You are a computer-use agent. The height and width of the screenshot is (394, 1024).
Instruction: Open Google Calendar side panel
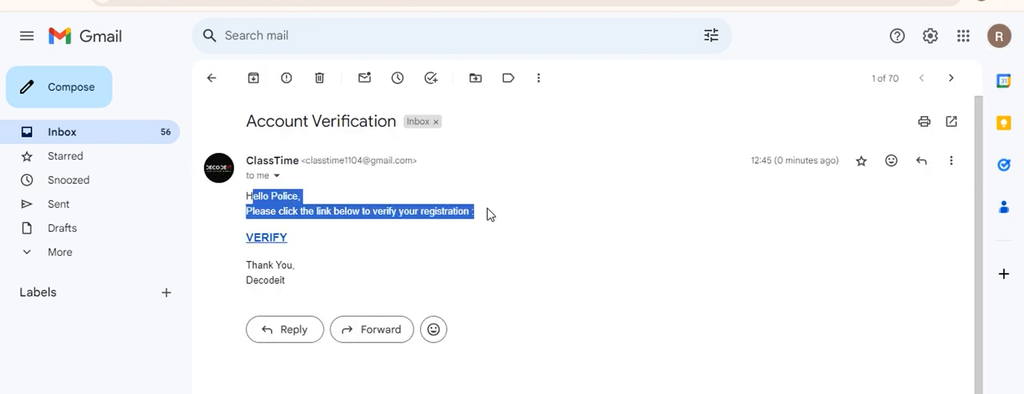(x=1004, y=81)
